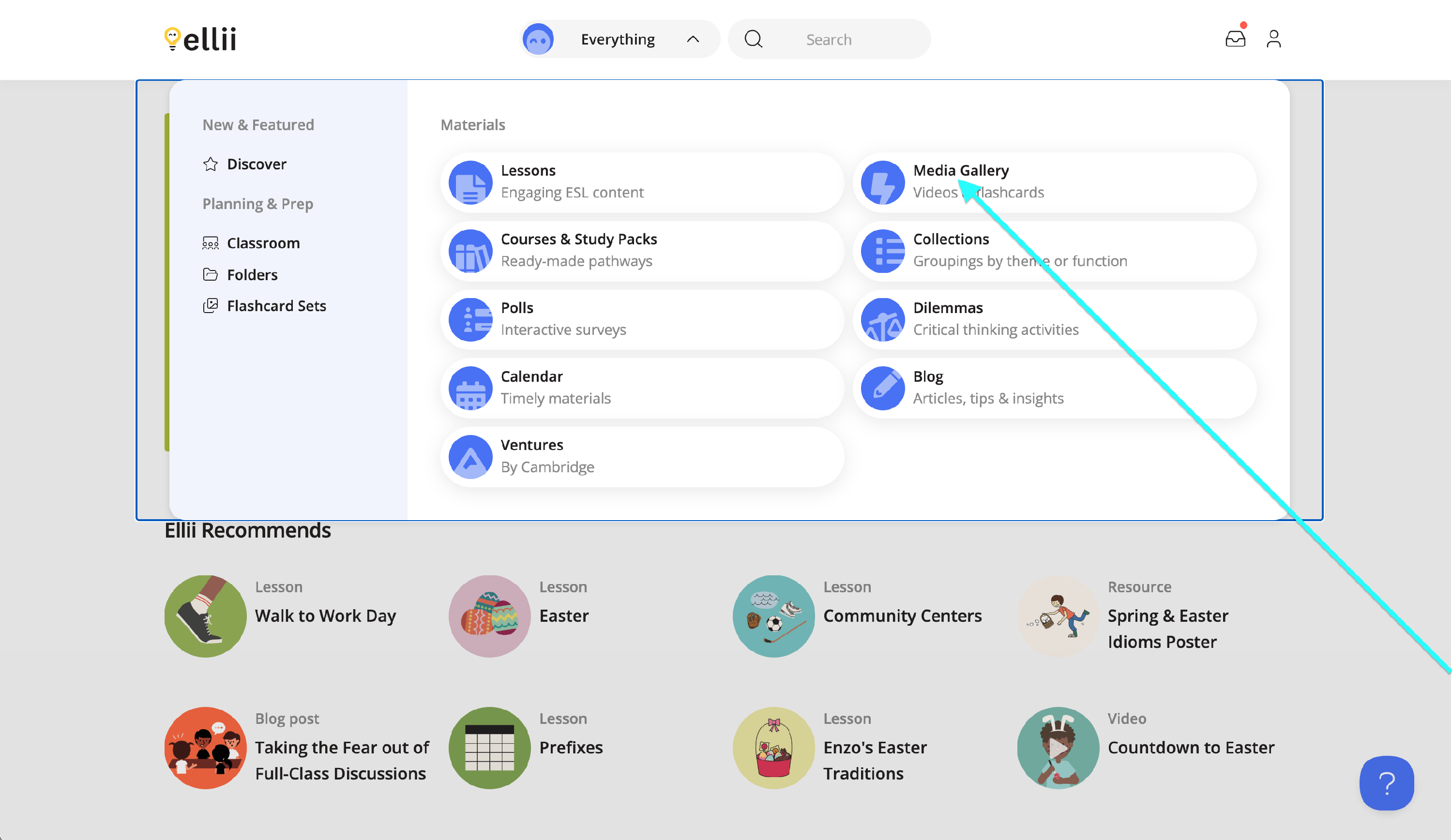1452x840 pixels.
Task: Click the blue help question mark button
Action: (x=1386, y=782)
